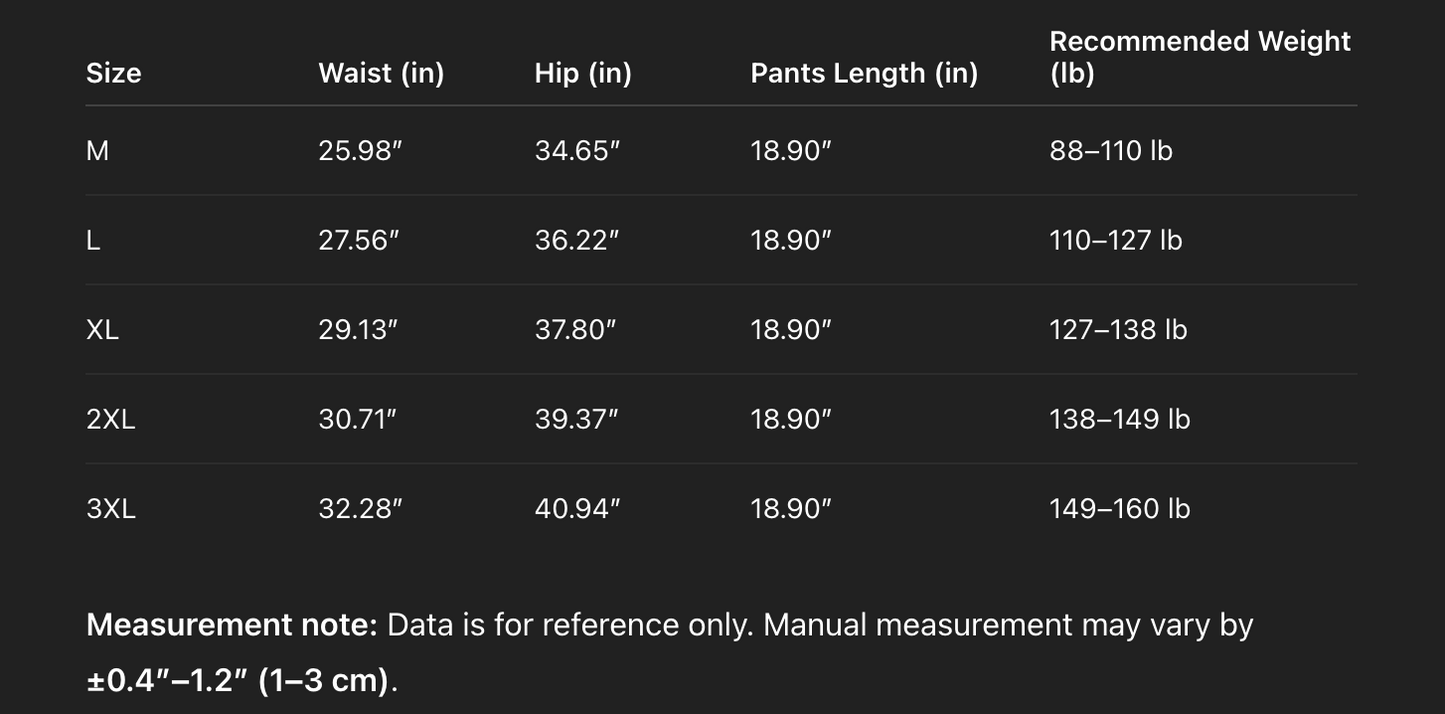Click the Recommended Weight (lb) header
Viewport: 1445px width, 714px height.
[x=1199, y=56]
